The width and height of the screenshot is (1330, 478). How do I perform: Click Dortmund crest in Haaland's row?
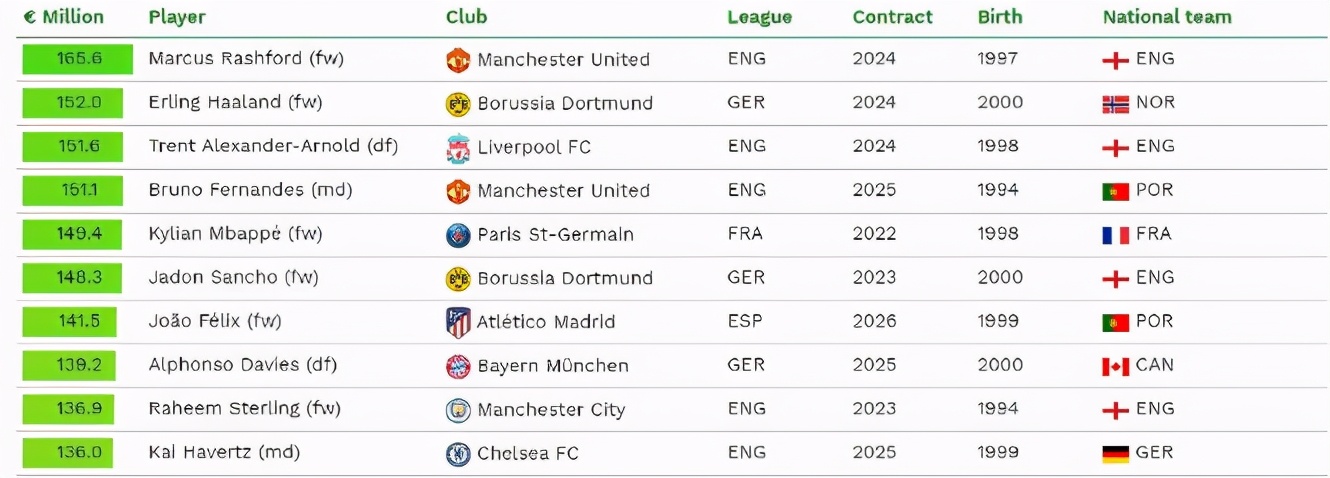(x=457, y=103)
